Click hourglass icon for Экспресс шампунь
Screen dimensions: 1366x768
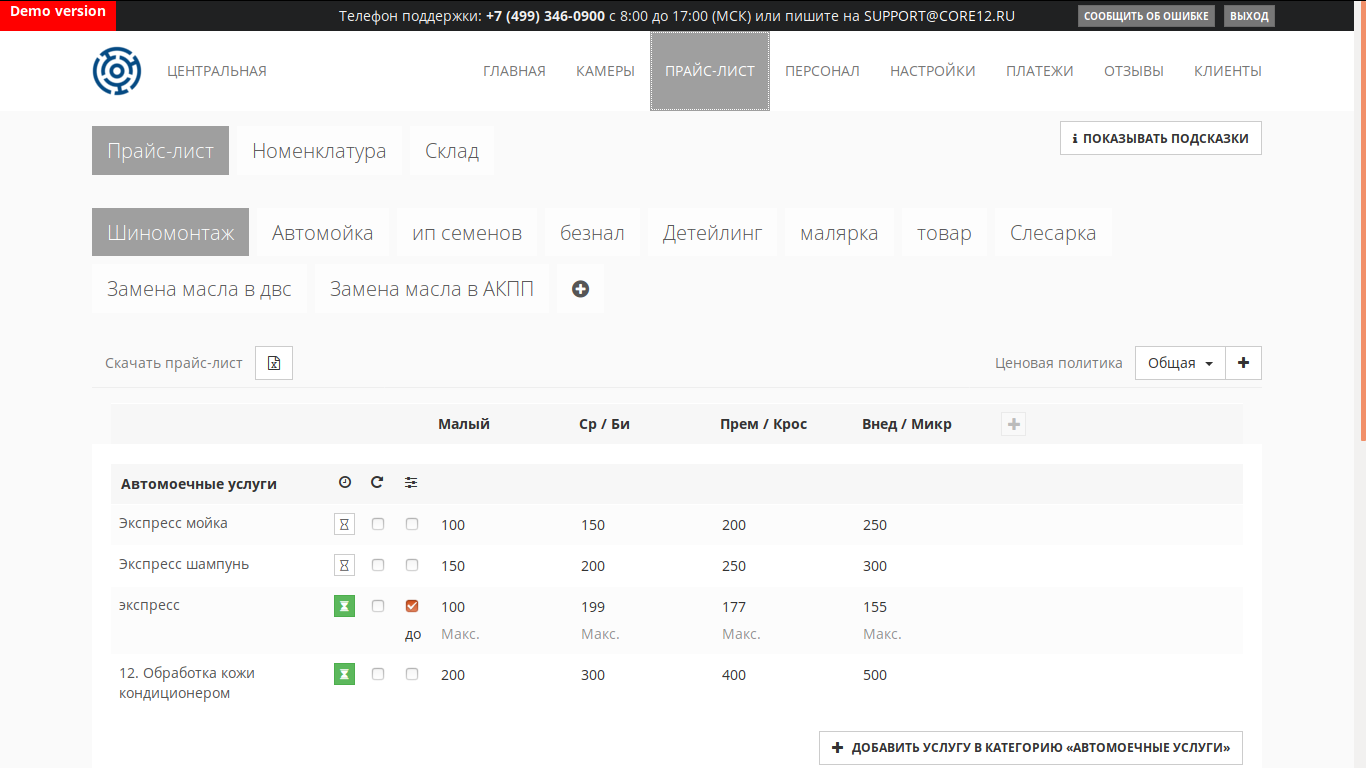(344, 565)
